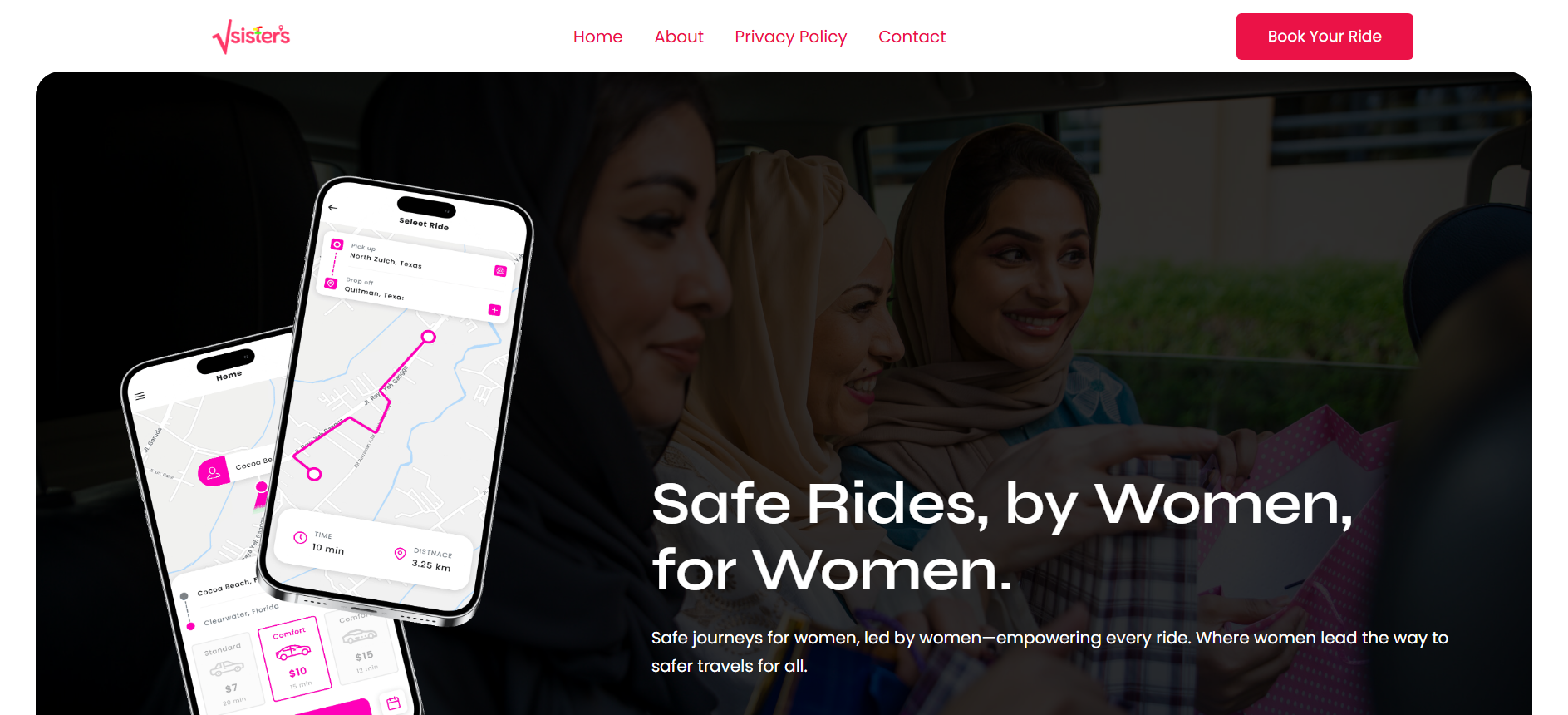1568x715 pixels.
Task: Click the pink pick up location icon
Action: (x=337, y=244)
